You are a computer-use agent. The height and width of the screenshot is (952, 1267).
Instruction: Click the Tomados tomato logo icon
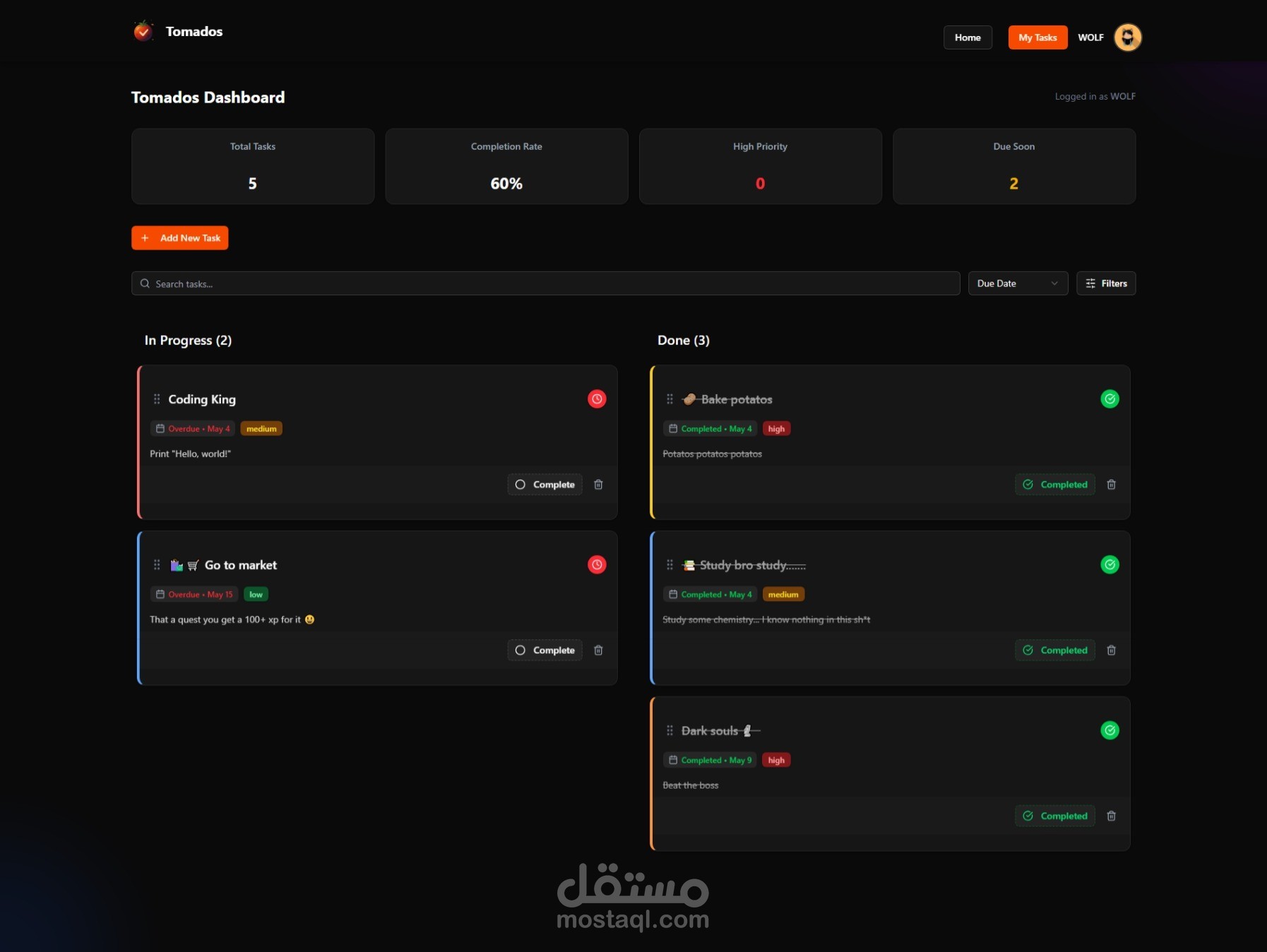pos(143,31)
